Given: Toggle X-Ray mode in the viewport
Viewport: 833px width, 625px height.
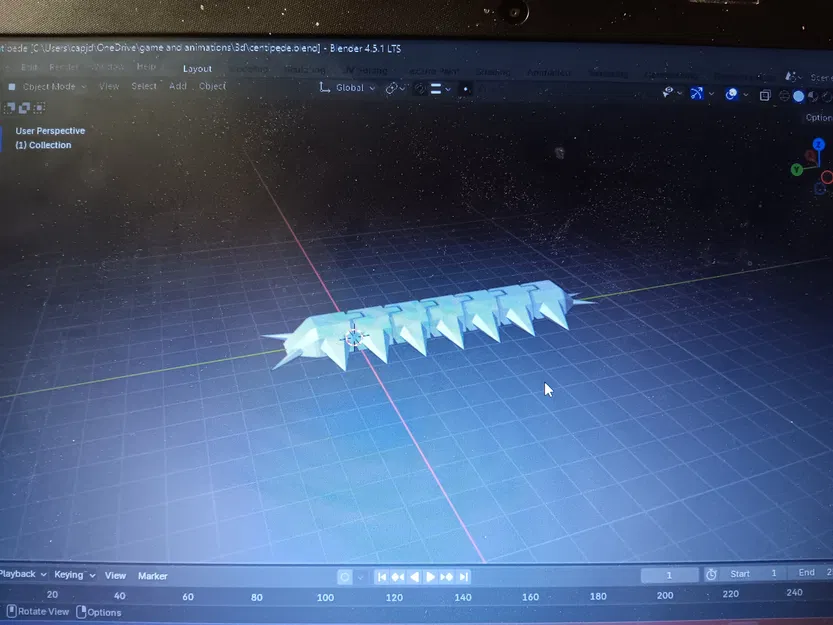Looking at the screenshot, I should tap(764, 95).
